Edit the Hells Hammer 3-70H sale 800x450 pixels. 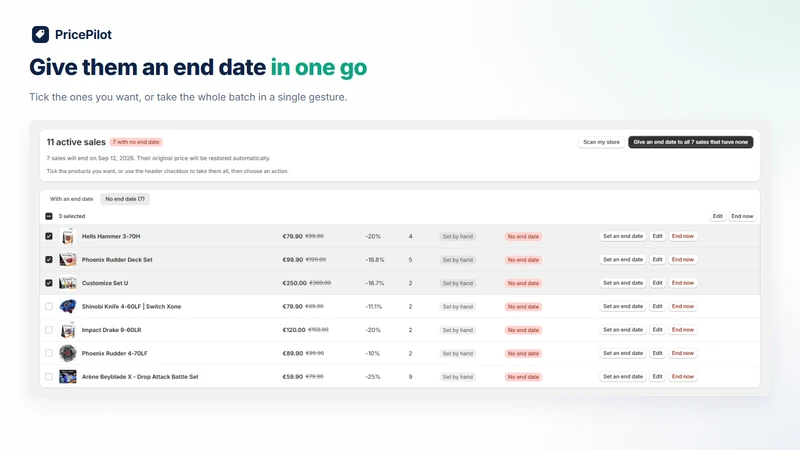657,236
